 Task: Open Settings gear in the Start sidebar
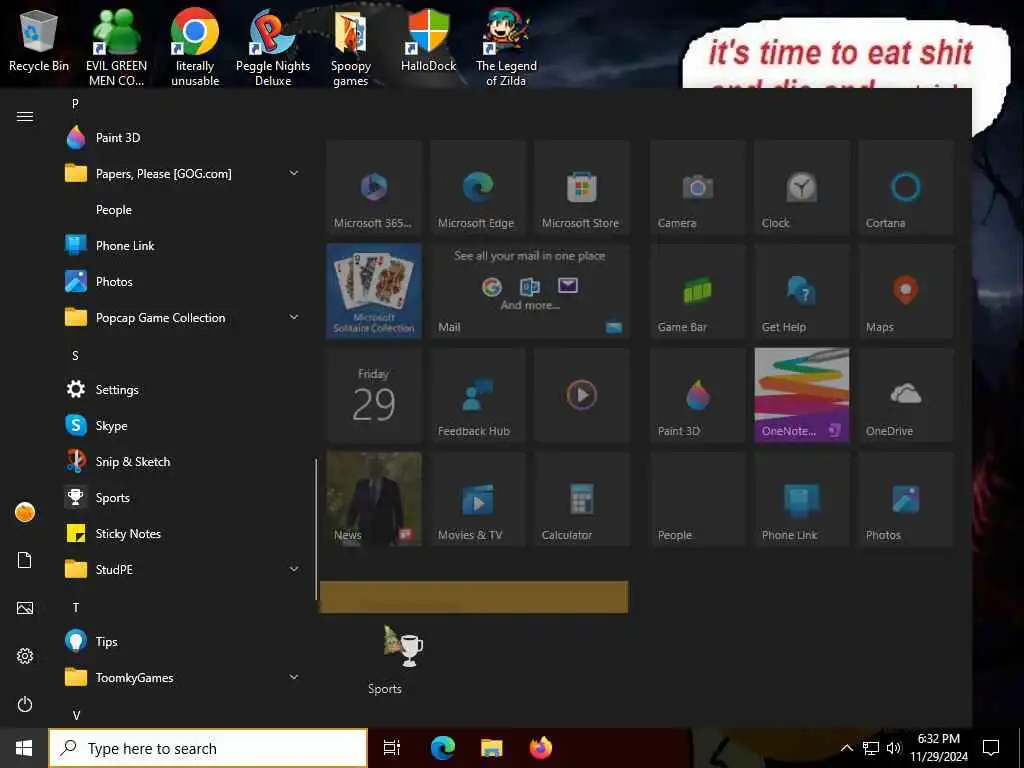point(25,656)
